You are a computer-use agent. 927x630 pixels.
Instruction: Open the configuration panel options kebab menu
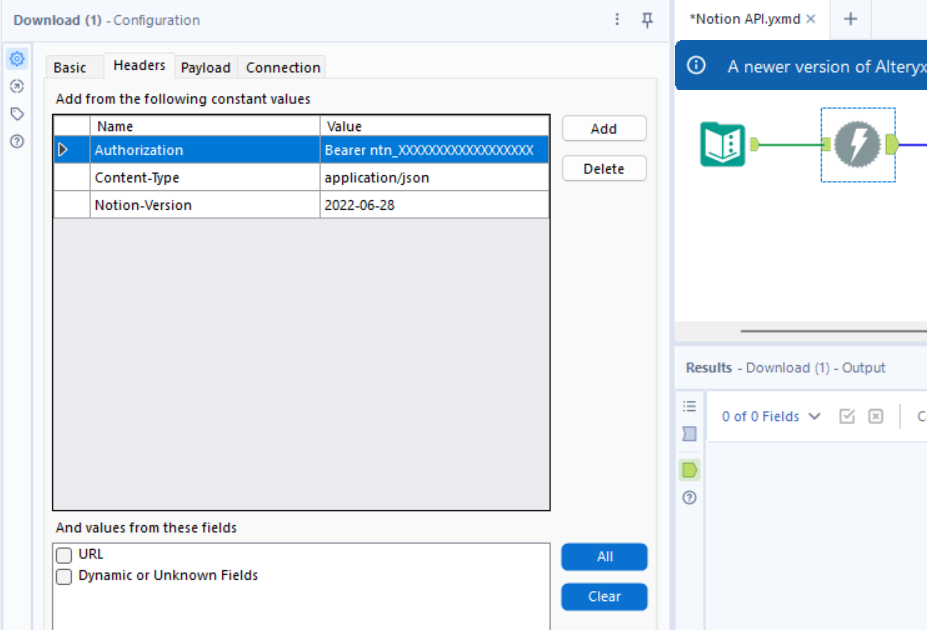[x=617, y=20]
